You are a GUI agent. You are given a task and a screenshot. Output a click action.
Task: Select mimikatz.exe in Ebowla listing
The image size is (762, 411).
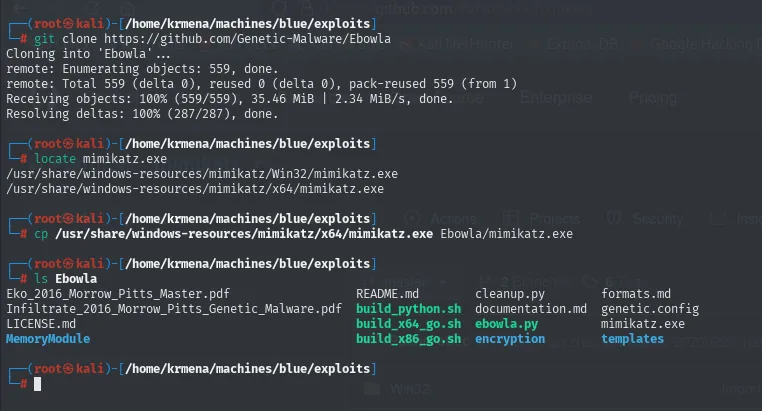click(x=642, y=324)
